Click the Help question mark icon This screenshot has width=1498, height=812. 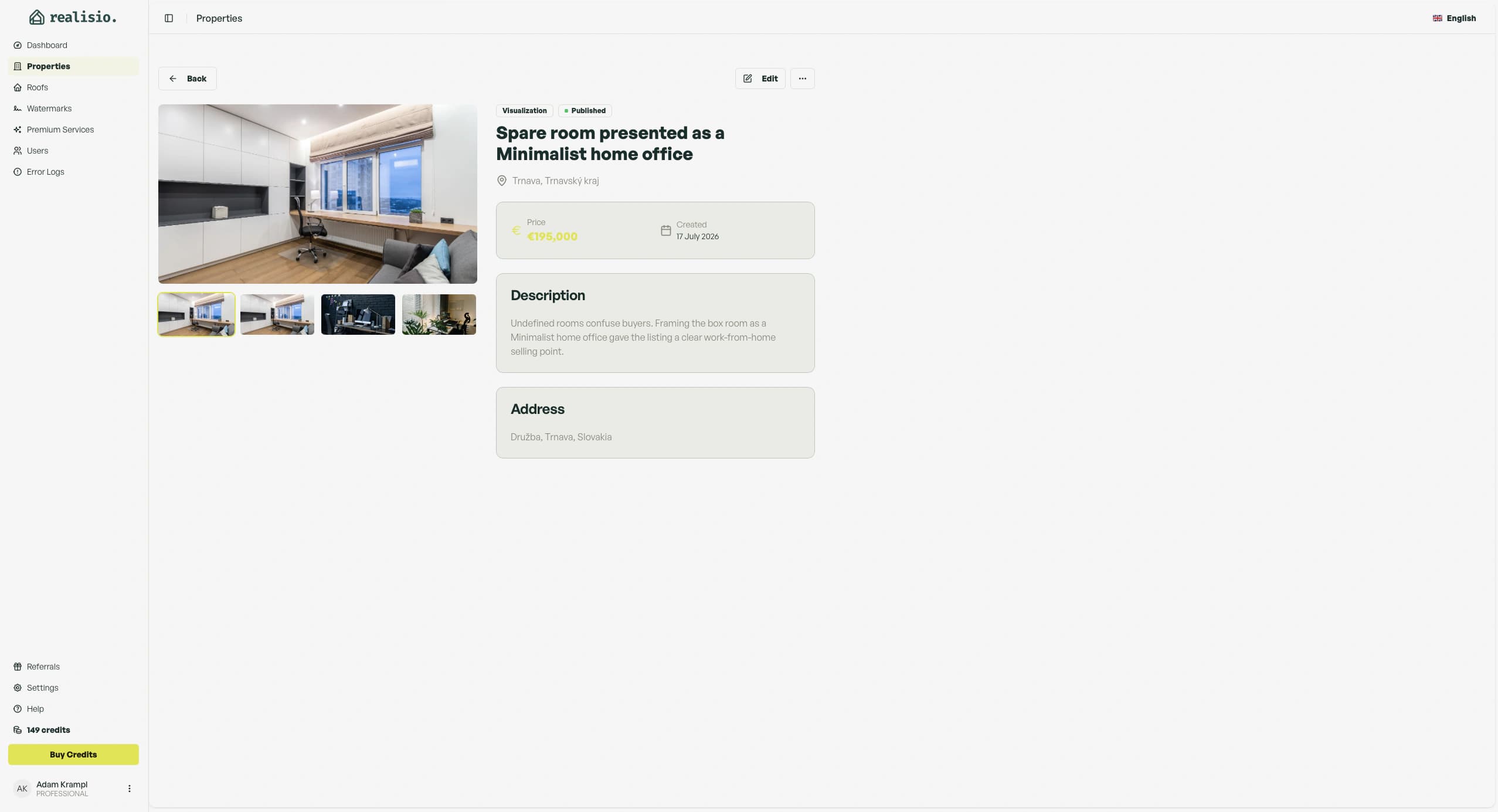pos(18,709)
